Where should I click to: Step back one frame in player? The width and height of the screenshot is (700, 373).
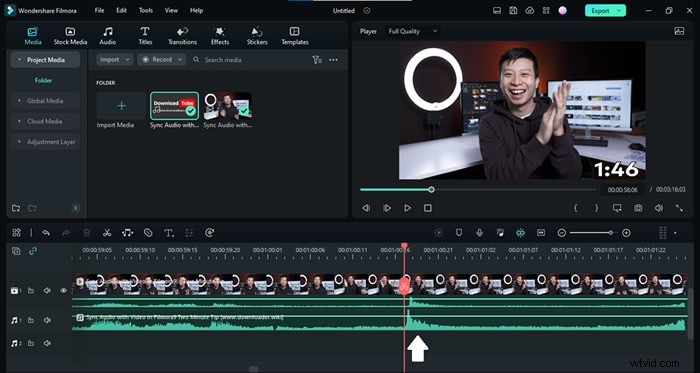(x=366, y=208)
